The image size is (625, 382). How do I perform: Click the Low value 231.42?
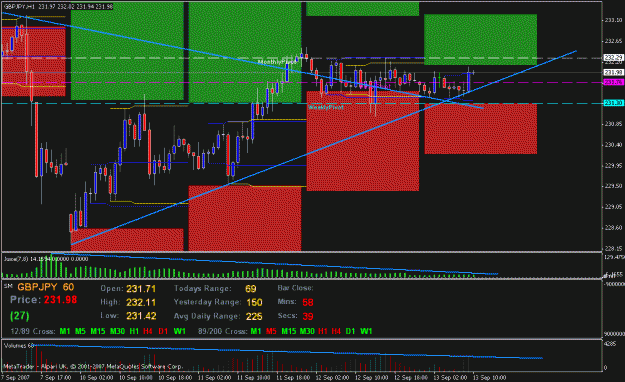pyautogui.click(x=141, y=316)
